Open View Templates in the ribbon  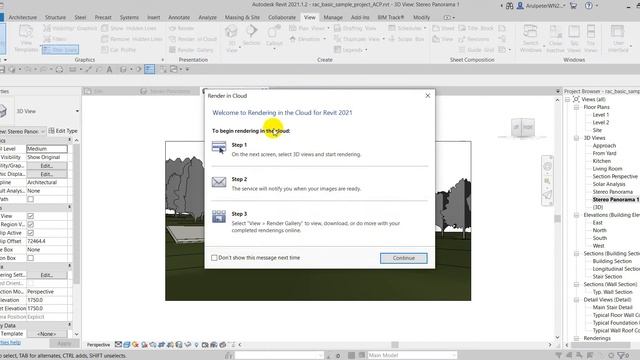pos(26,38)
